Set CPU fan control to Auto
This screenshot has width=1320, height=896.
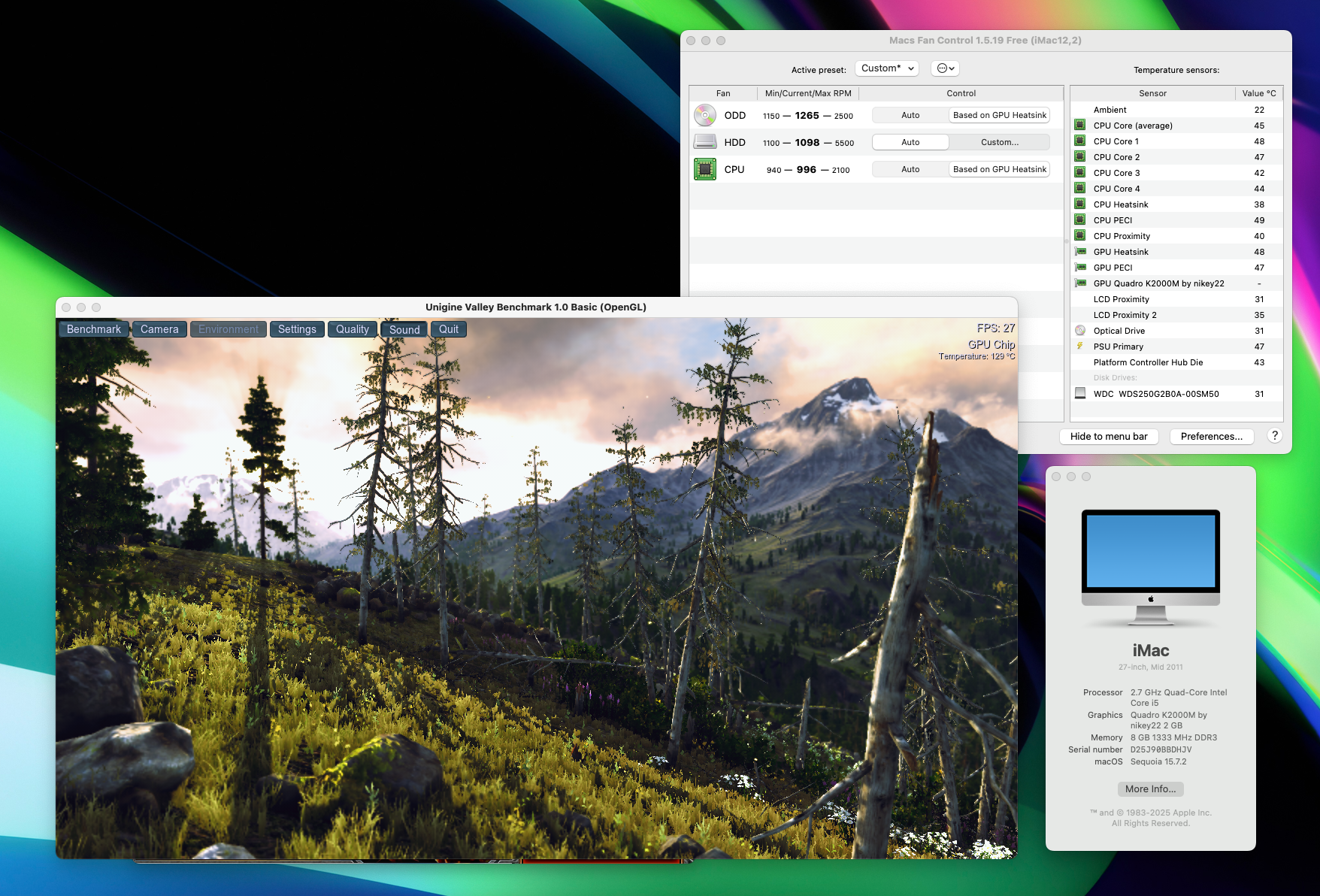[910, 169]
